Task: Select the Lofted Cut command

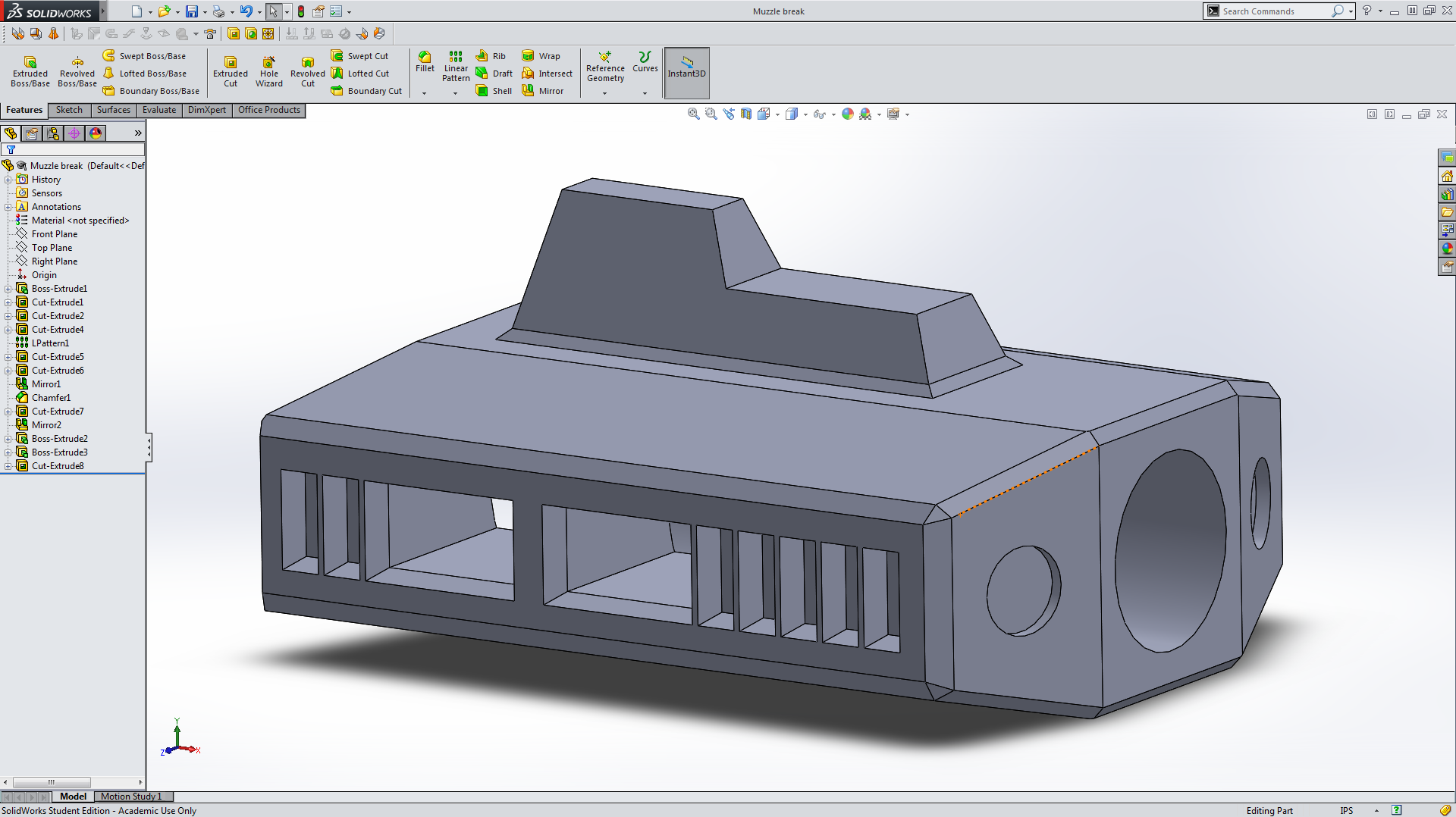Action: pyautogui.click(x=359, y=74)
